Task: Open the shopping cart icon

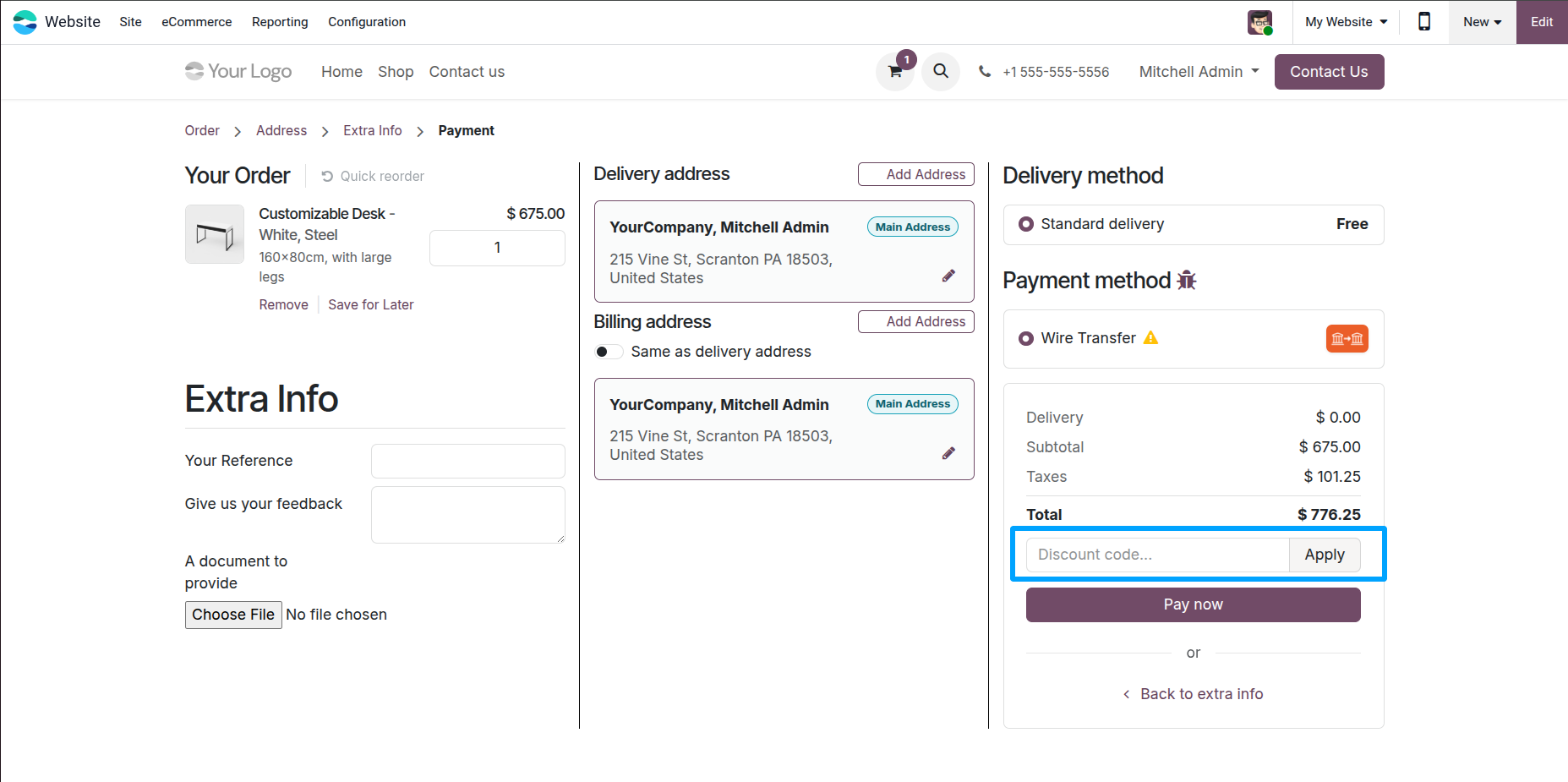Action: tap(894, 72)
